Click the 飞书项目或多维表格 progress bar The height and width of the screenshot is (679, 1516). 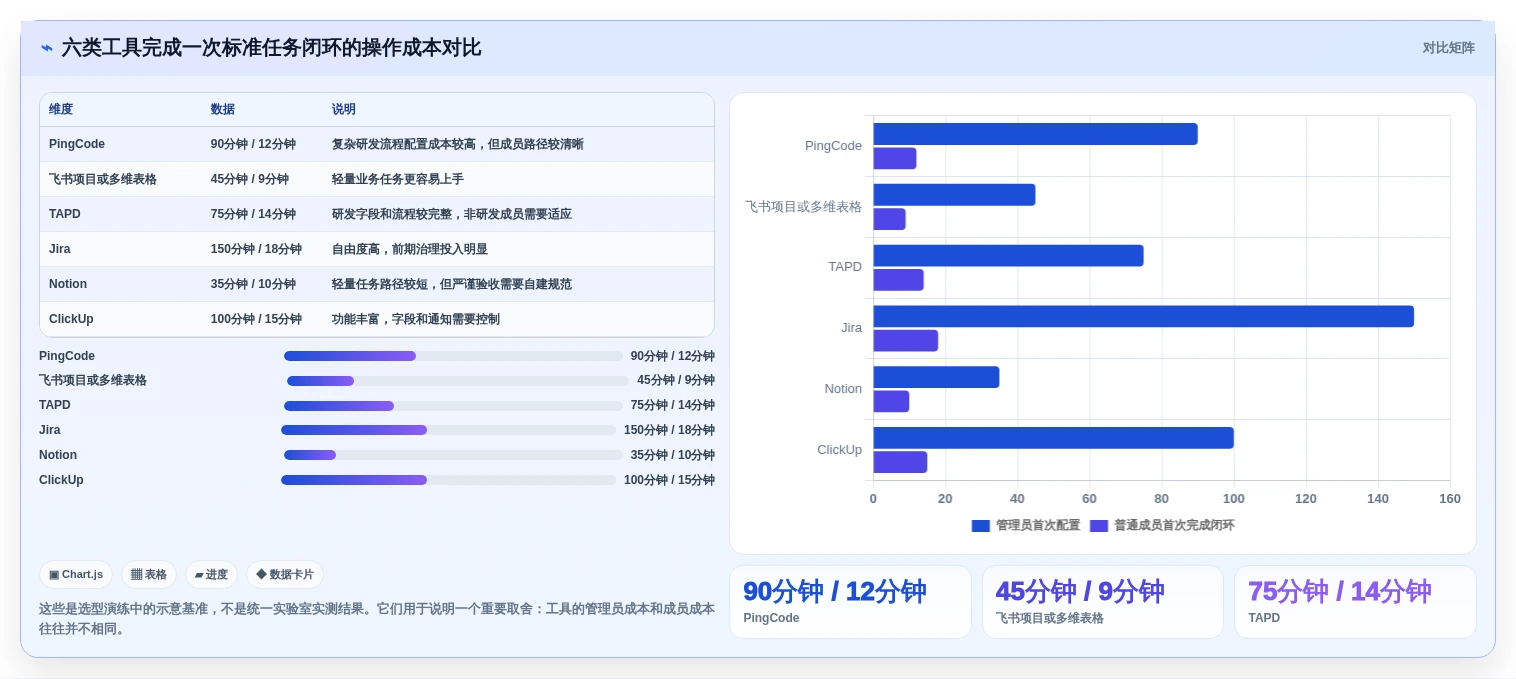pos(458,381)
